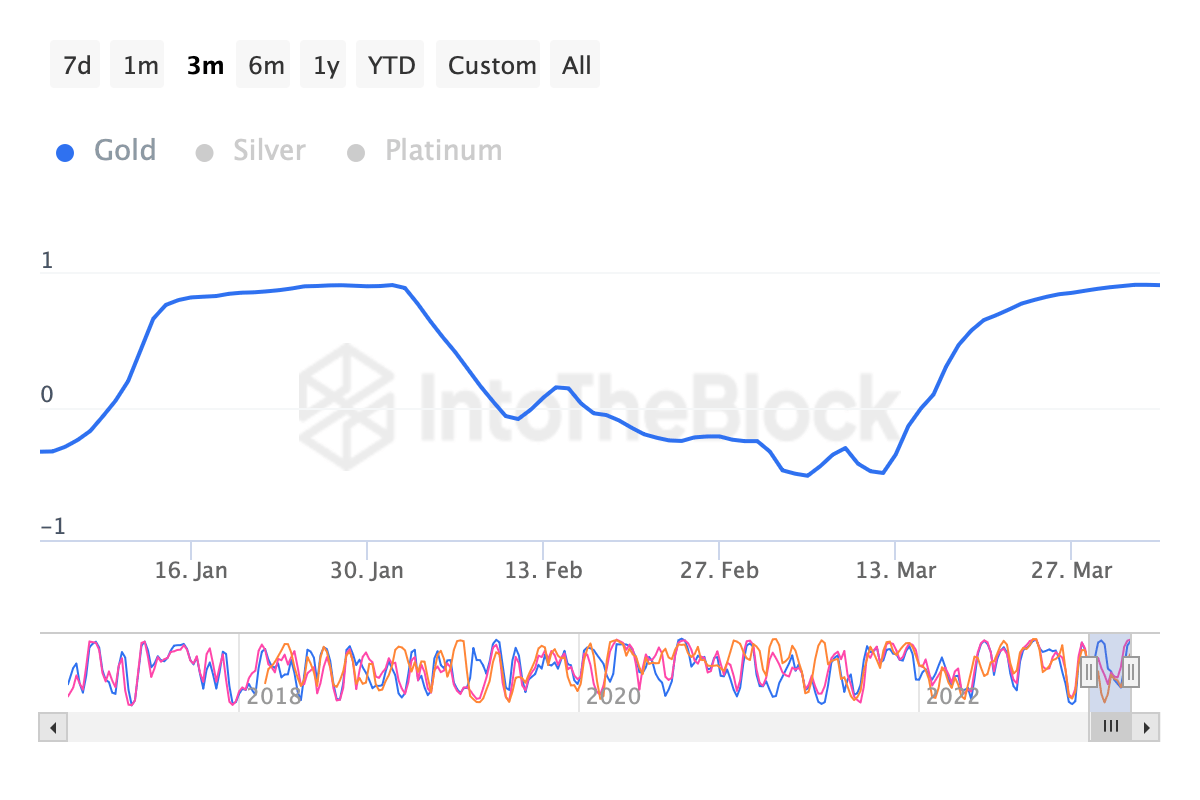Click the Platinum legend gray dot
The height and width of the screenshot is (800, 1200).
tap(356, 151)
